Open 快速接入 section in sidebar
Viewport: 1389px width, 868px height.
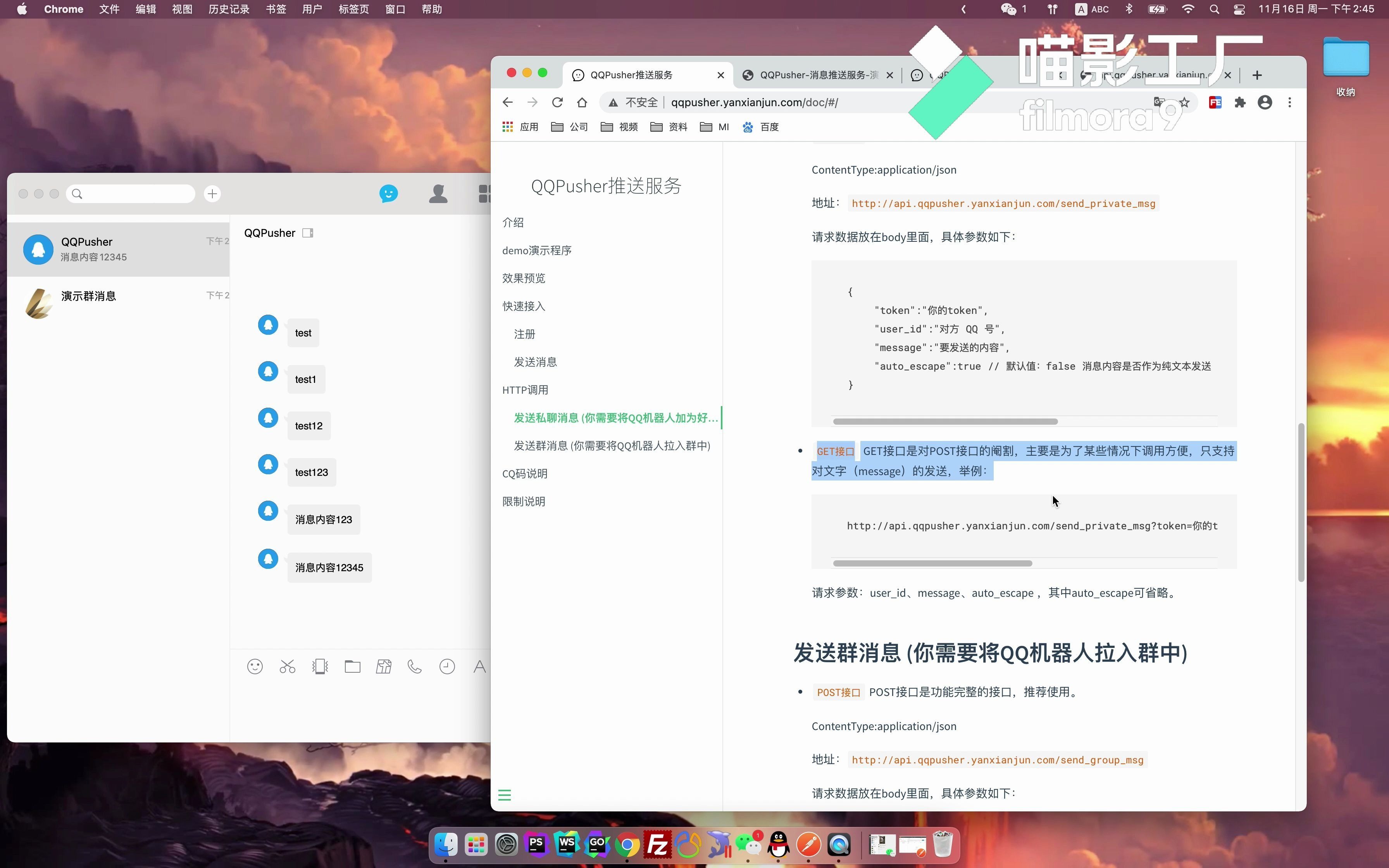(524, 306)
